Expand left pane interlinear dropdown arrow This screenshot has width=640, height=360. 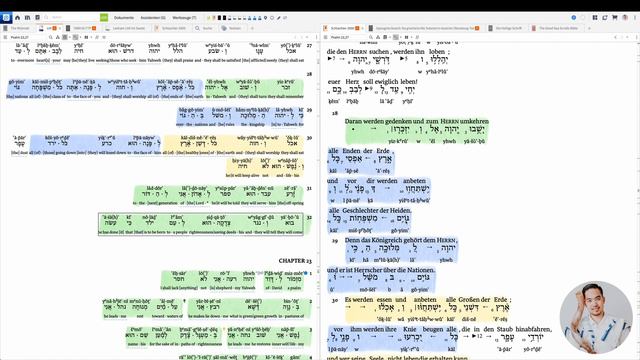pos(80,37)
